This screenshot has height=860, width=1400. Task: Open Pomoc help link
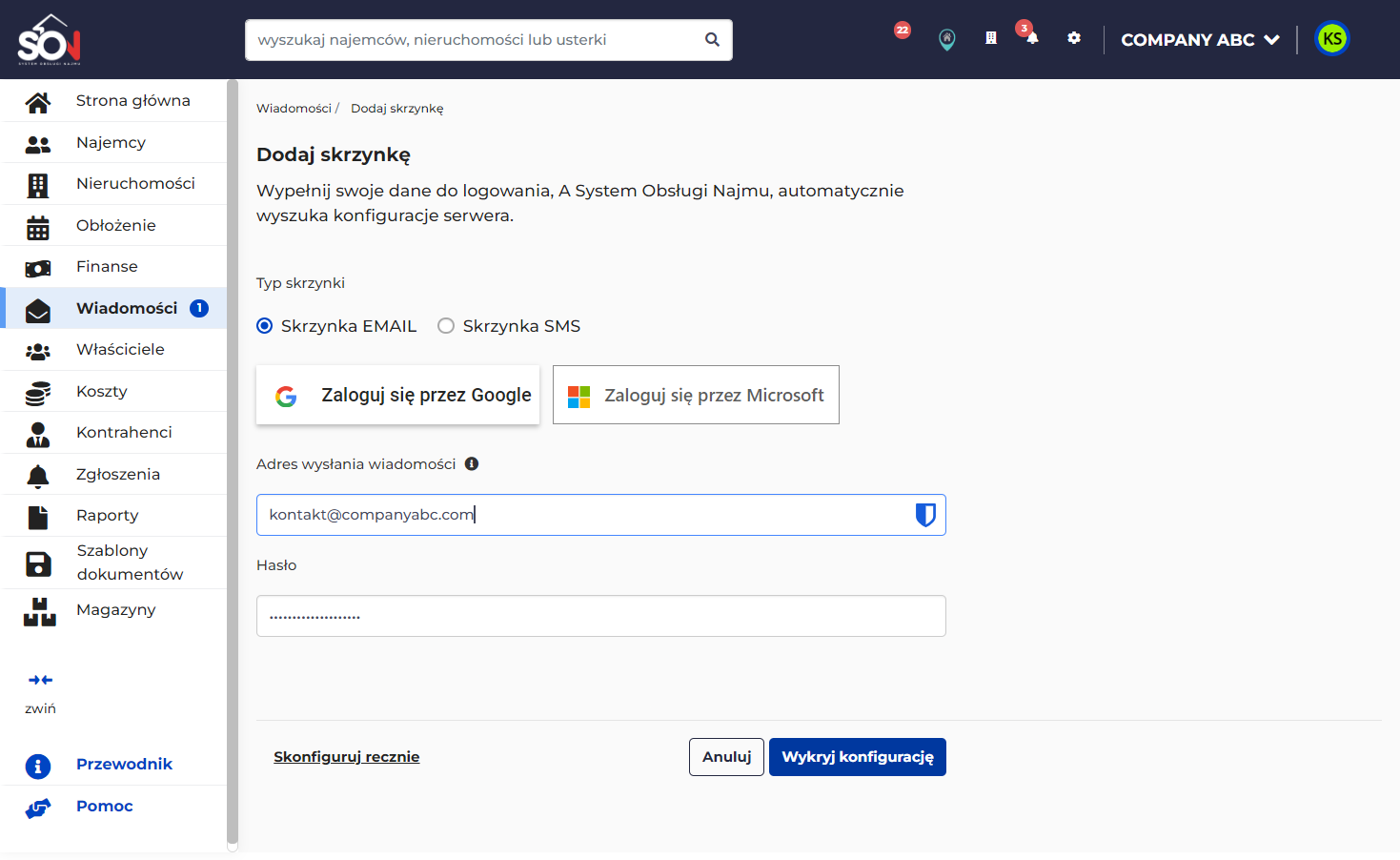(105, 807)
